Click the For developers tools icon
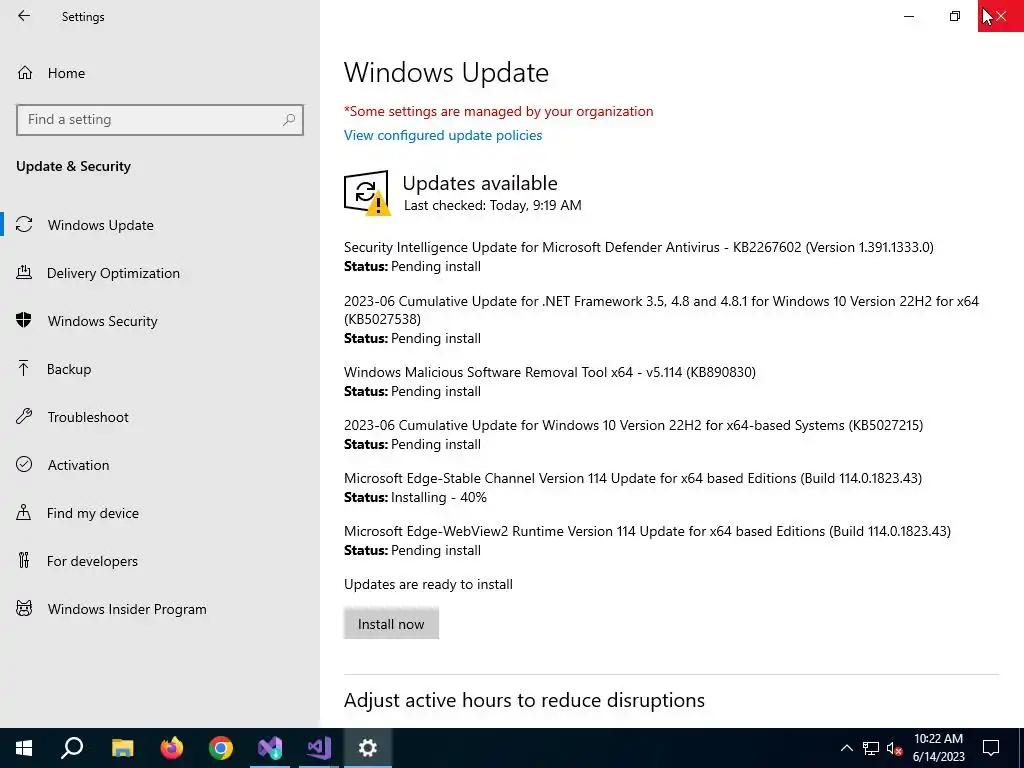Viewport: 1024px width, 768px height. pos(24,560)
